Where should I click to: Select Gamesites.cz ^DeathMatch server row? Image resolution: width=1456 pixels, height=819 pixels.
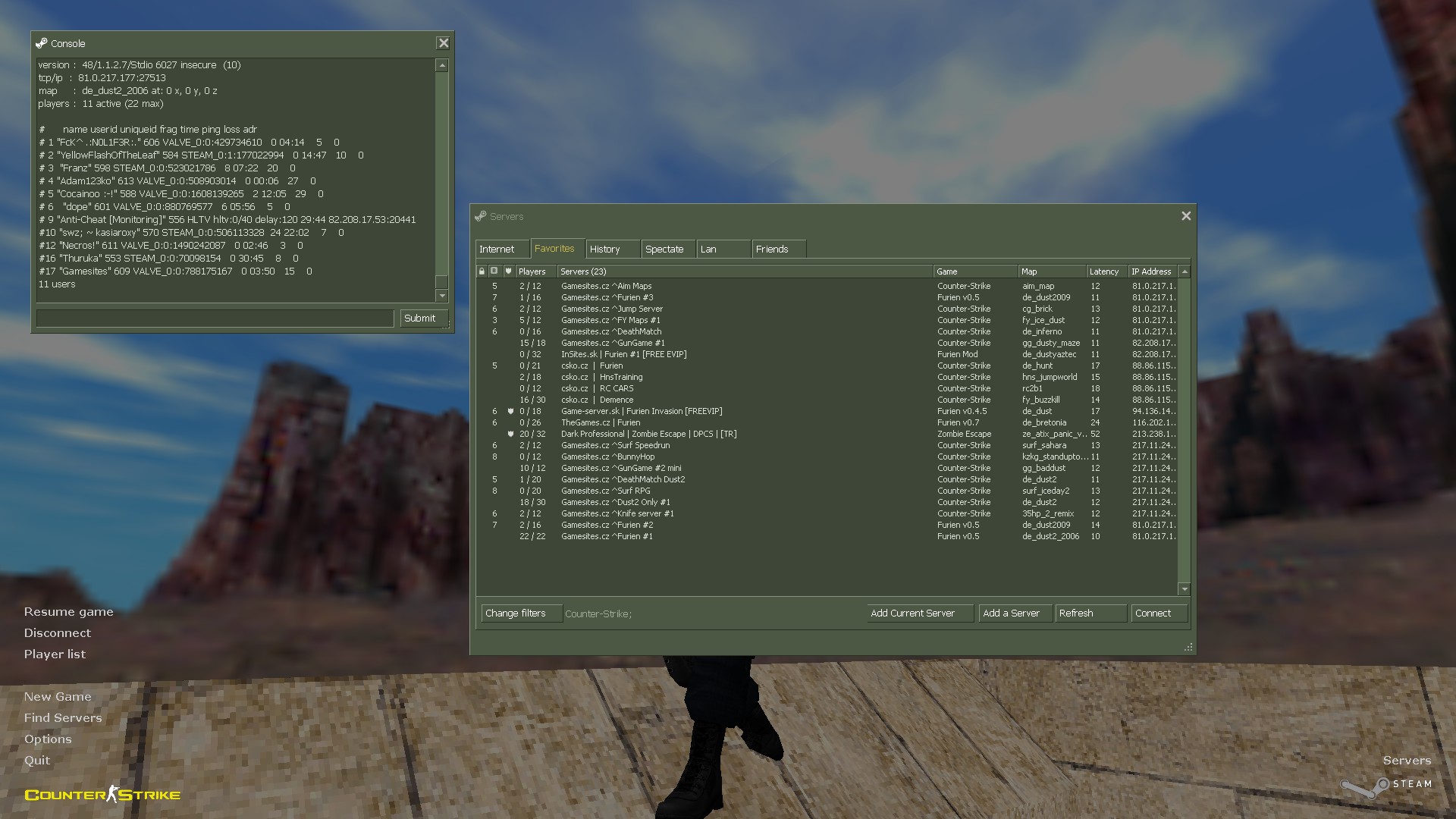tap(827, 331)
